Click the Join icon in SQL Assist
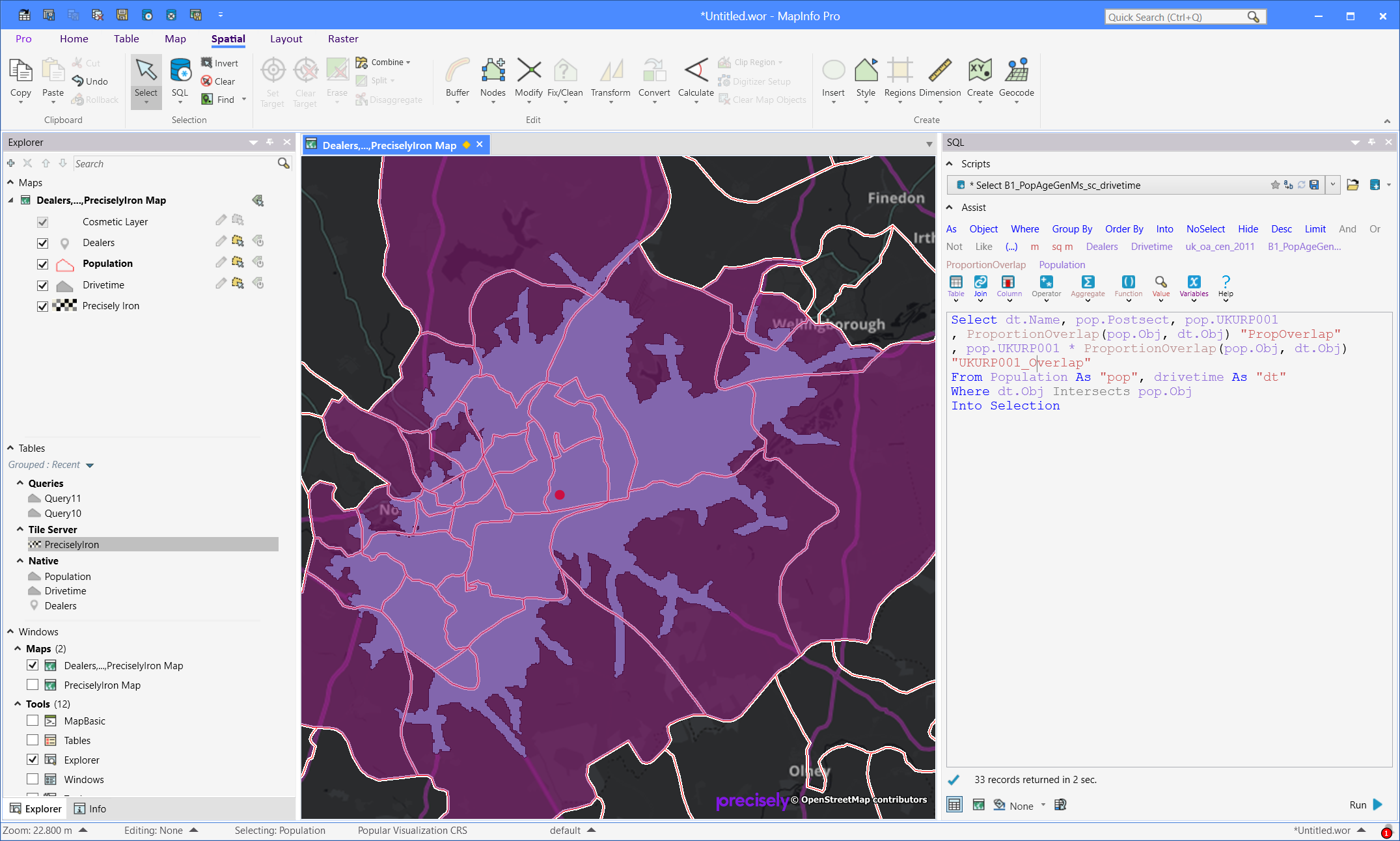The image size is (1400, 841). click(x=980, y=282)
